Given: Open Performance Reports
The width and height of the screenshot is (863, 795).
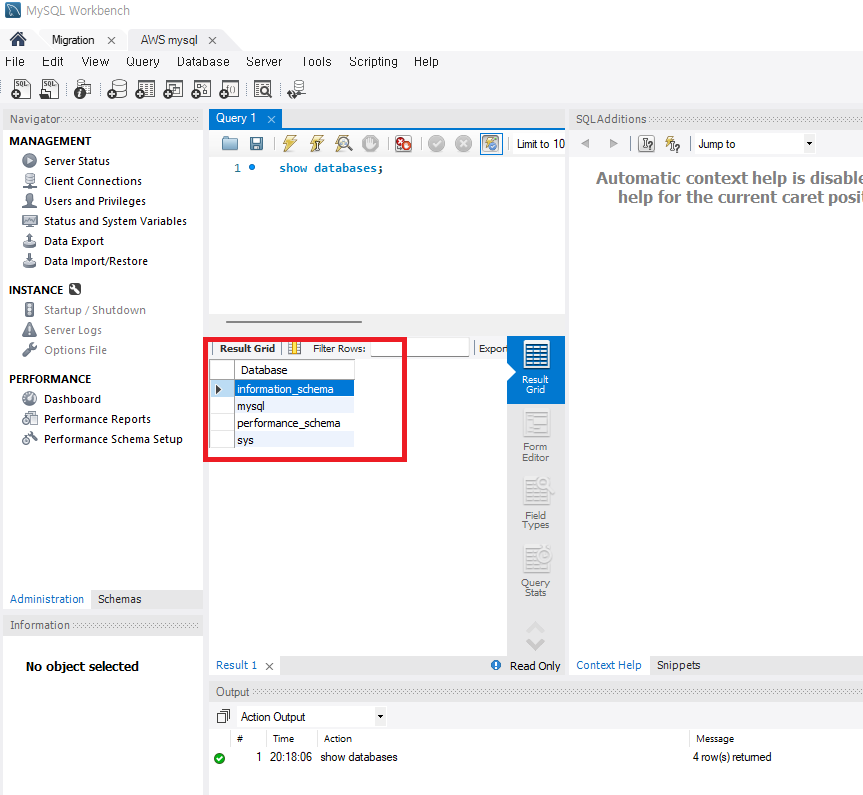Looking at the screenshot, I should pyautogui.click(x=97, y=419).
